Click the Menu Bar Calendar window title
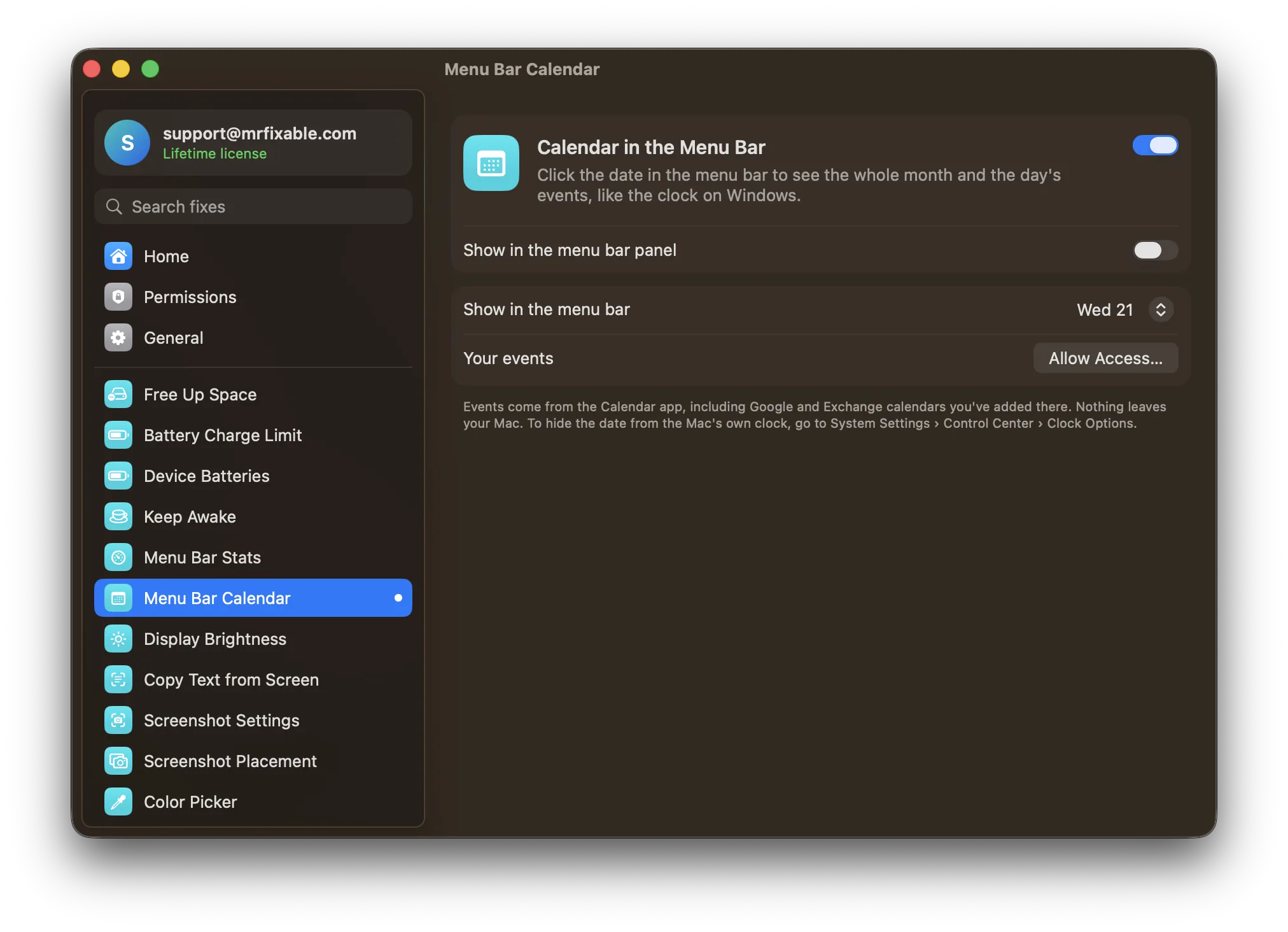The width and height of the screenshot is (1288, 932). (522, 69)
